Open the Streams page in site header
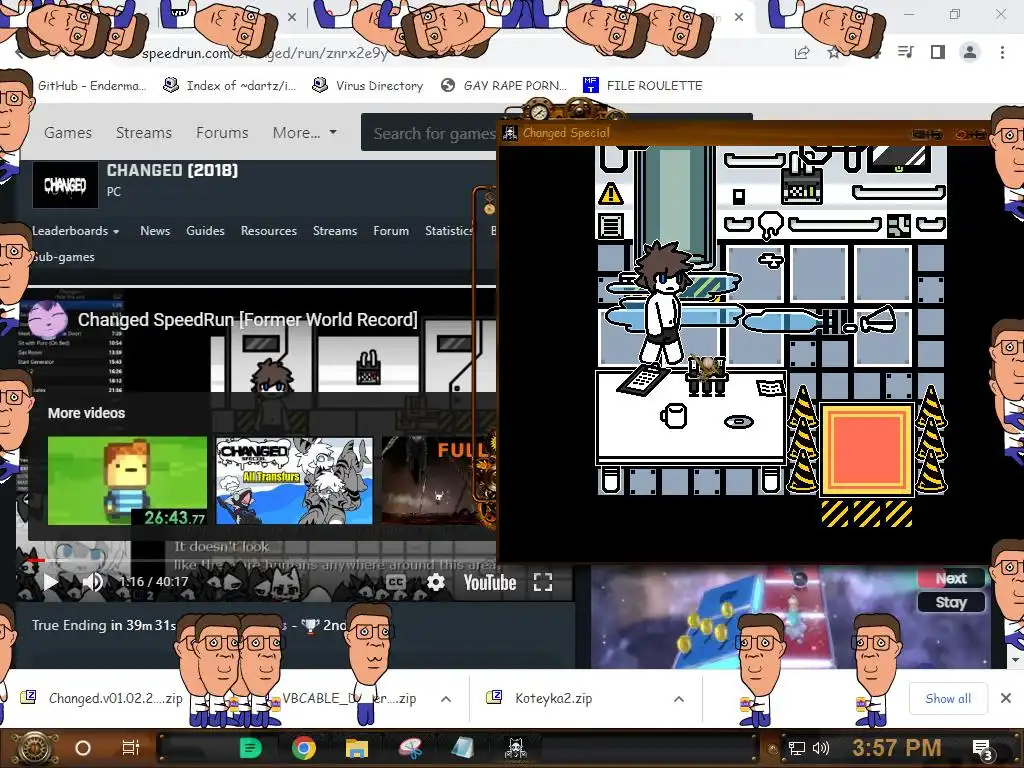The image size is (1024, 768). tap(144, 133)
